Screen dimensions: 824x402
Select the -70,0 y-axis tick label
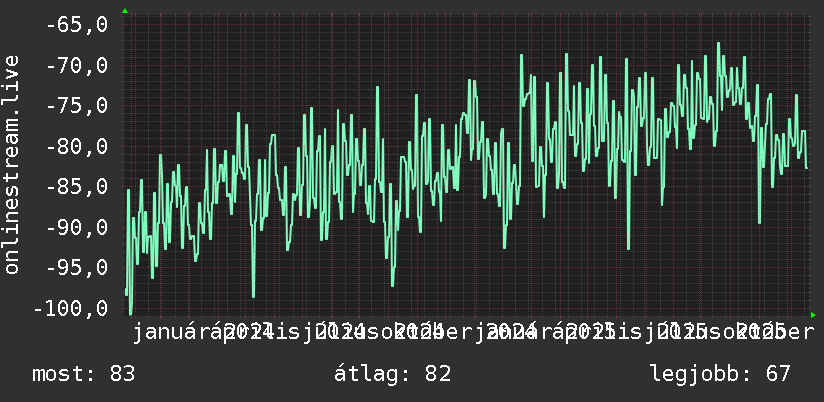78,66
